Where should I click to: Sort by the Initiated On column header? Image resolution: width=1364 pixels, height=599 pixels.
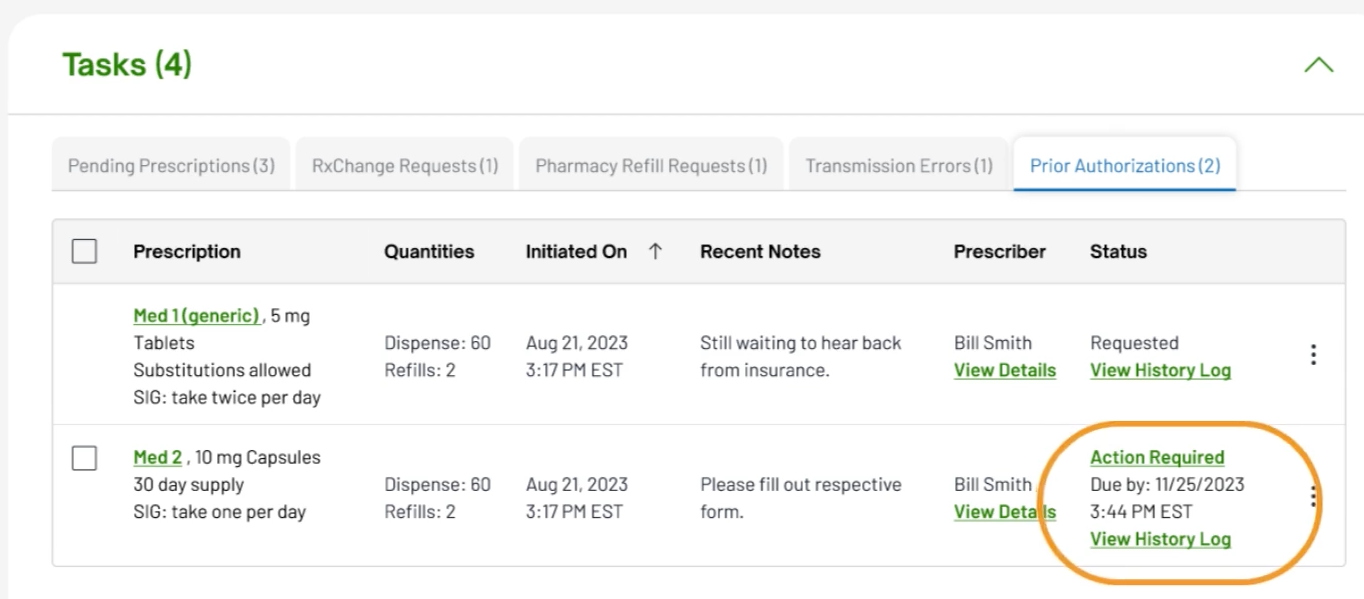(x=576, y=252)
